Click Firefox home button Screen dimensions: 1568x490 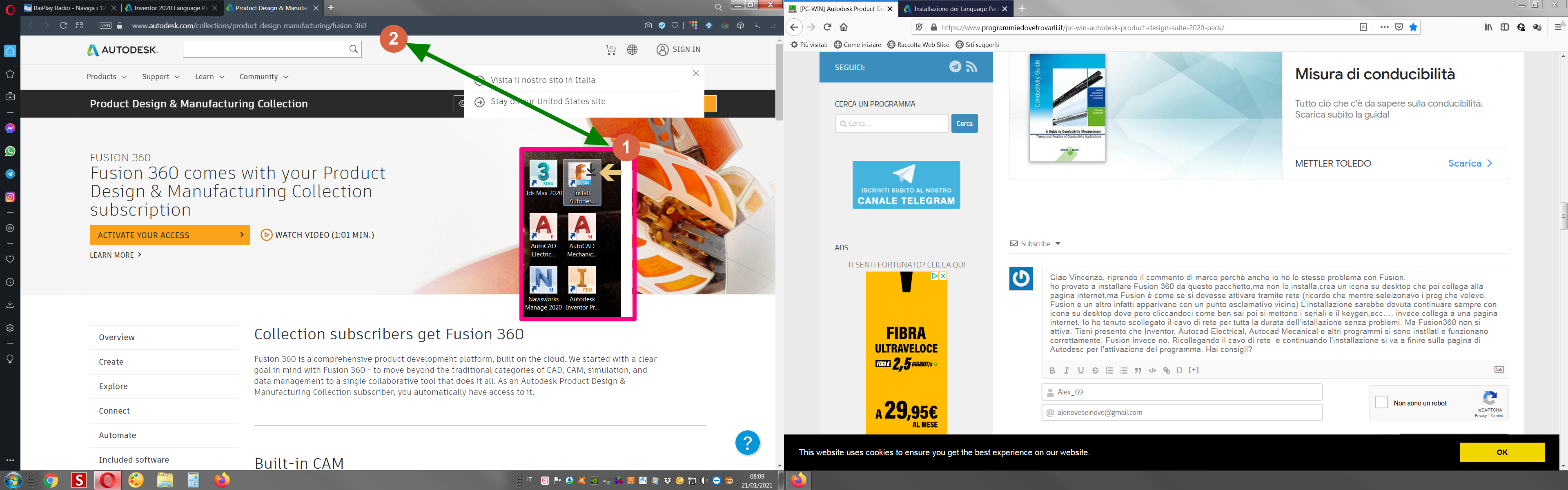pos(844,27)
